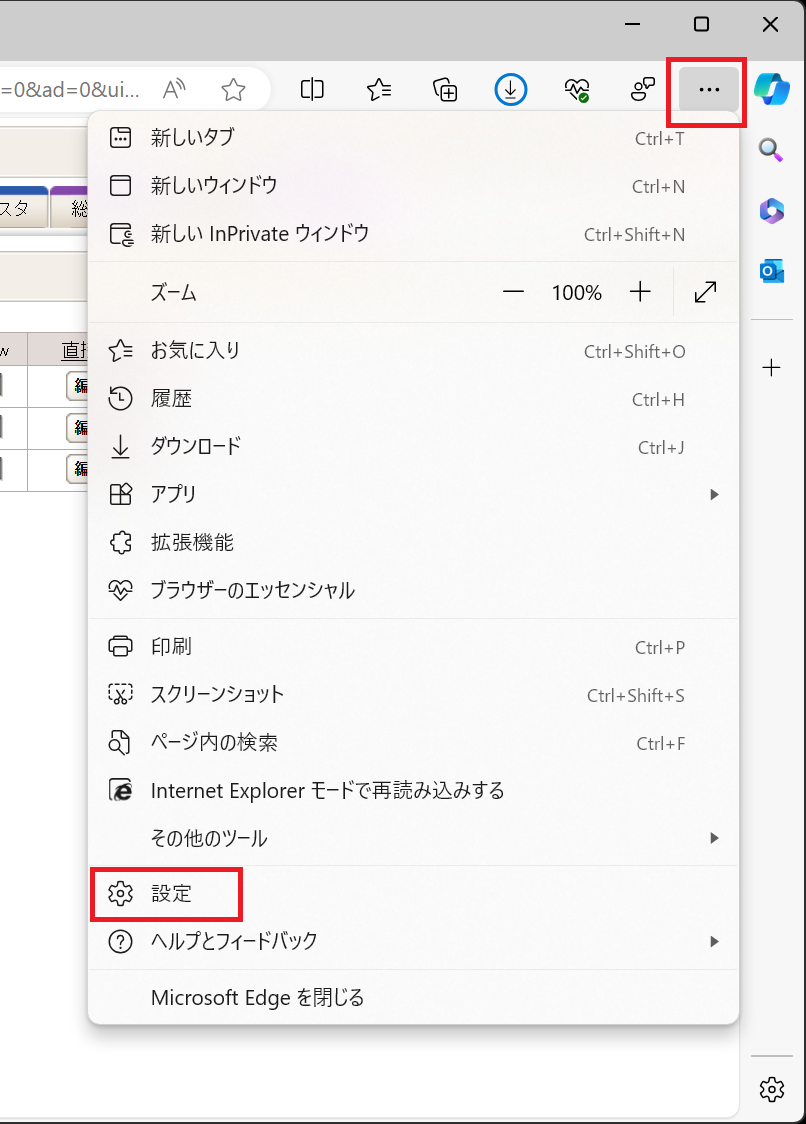The width and height of the screenshot is (806, 1124).
Task: Open Browser Essentials heart toolbar icon
Action: click(x=577, y=90)
